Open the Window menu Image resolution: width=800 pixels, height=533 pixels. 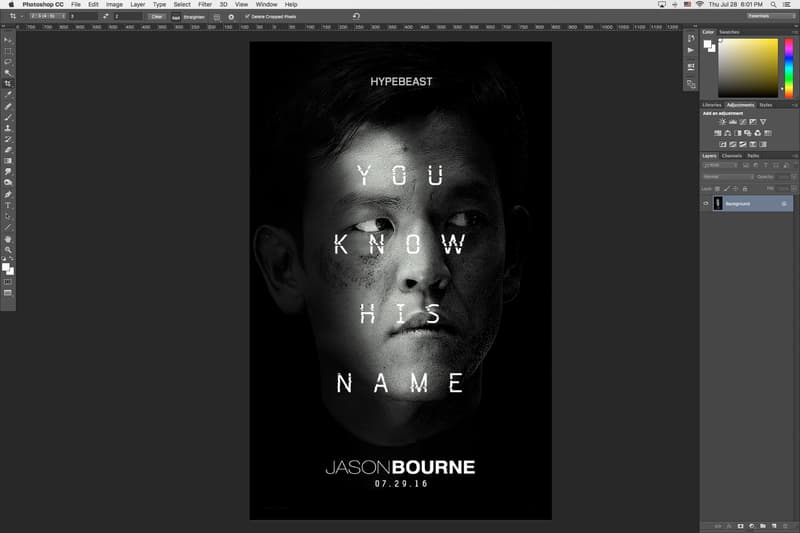(x=266, y=5)
